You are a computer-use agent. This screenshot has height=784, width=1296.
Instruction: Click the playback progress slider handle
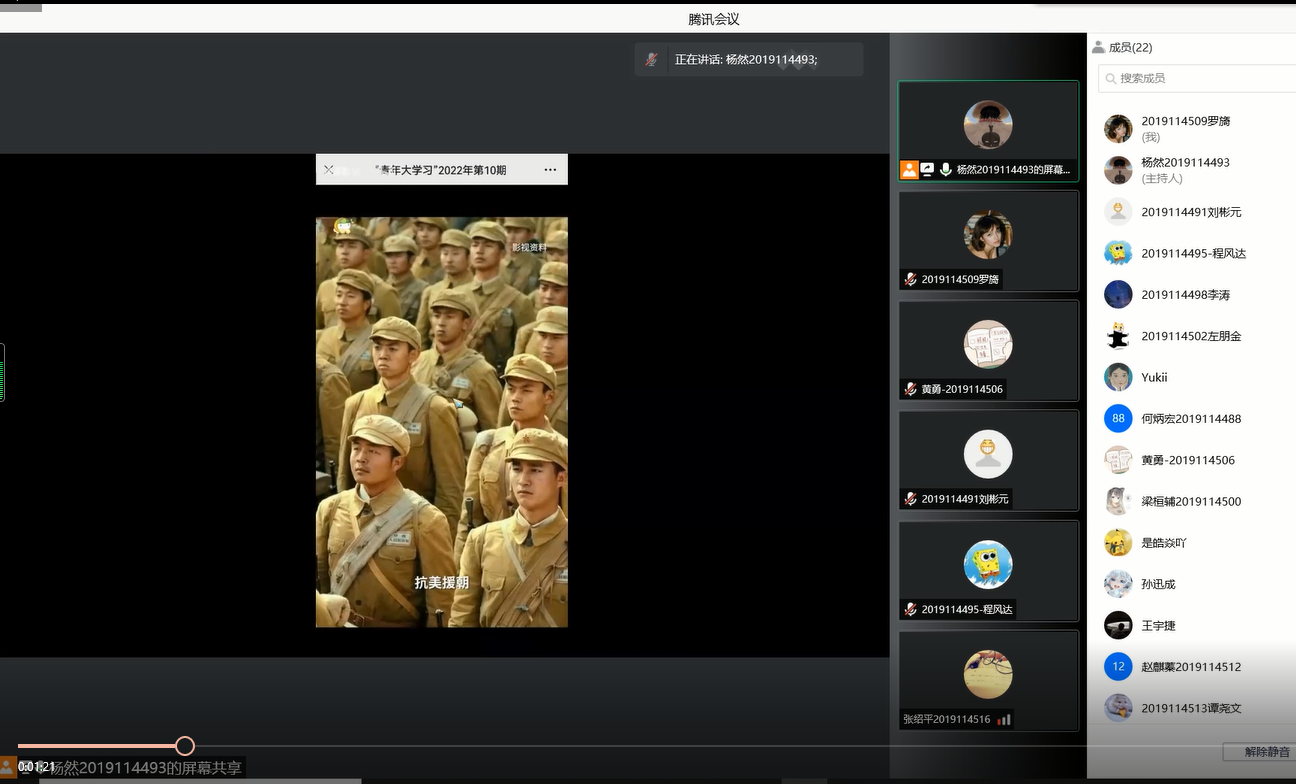pos(185,746)
